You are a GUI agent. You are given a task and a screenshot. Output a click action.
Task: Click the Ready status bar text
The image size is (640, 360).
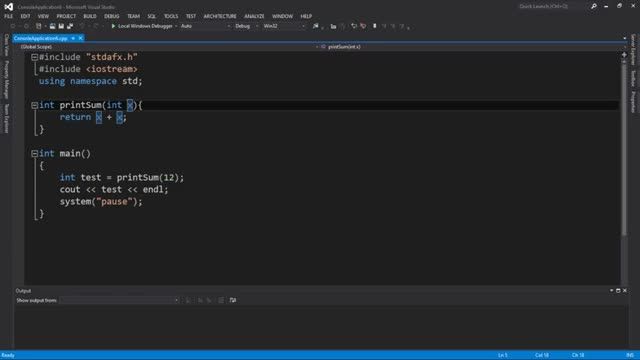pyautogui.click(x=8, y=356)
